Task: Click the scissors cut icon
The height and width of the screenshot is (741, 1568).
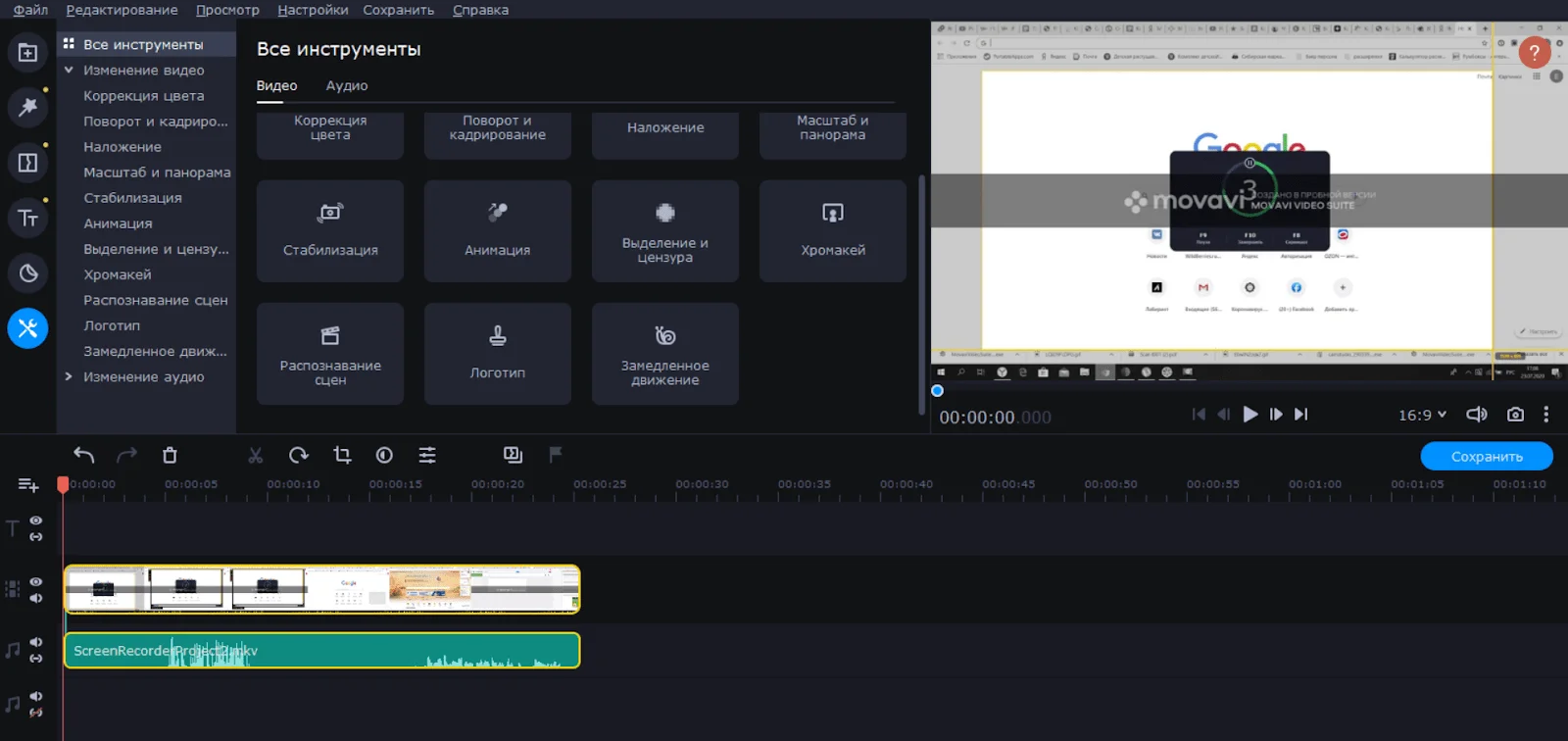Action: 255,455
